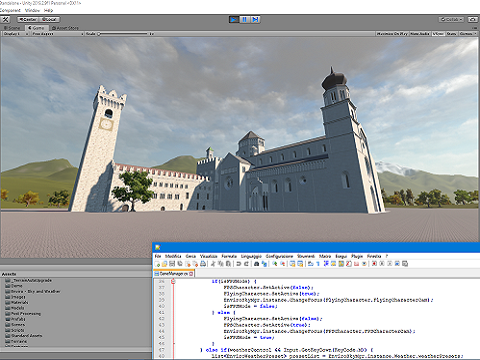
Task: Click the Redo icon in Notepad++
Action: (x=246, y=264)
